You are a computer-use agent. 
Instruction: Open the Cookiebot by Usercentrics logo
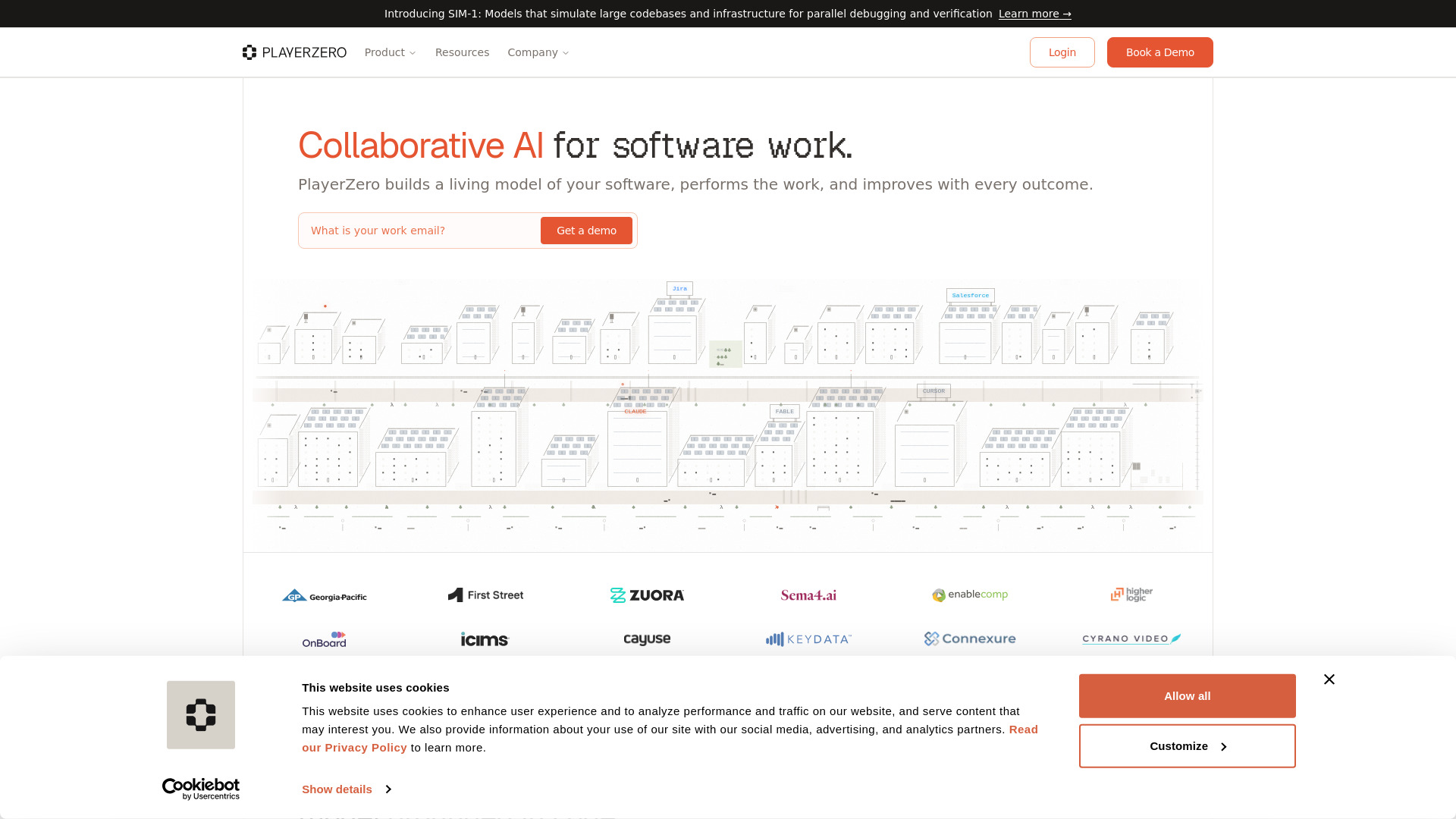click(201, 789)
